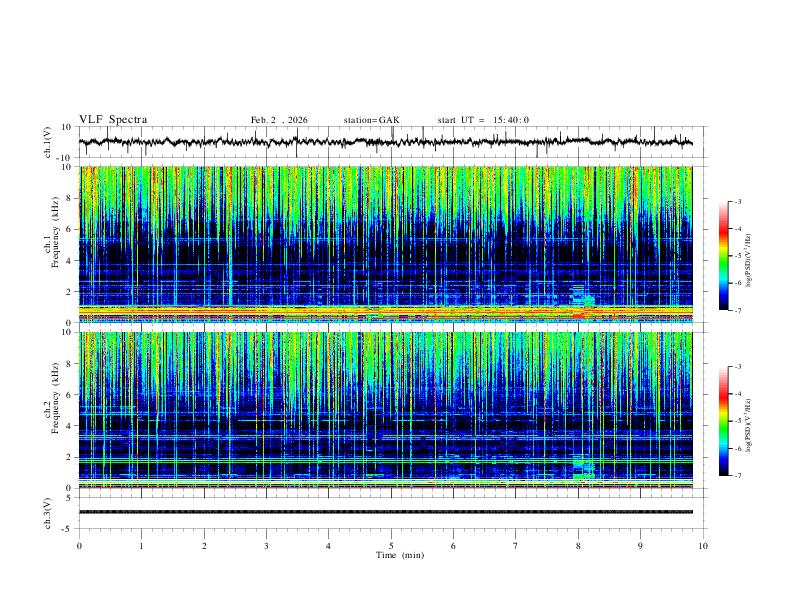The width and height of the screenshot is (792, 612).
Task: Click the "-5" tick on ch.1 color bar
Action: (737, 256)
